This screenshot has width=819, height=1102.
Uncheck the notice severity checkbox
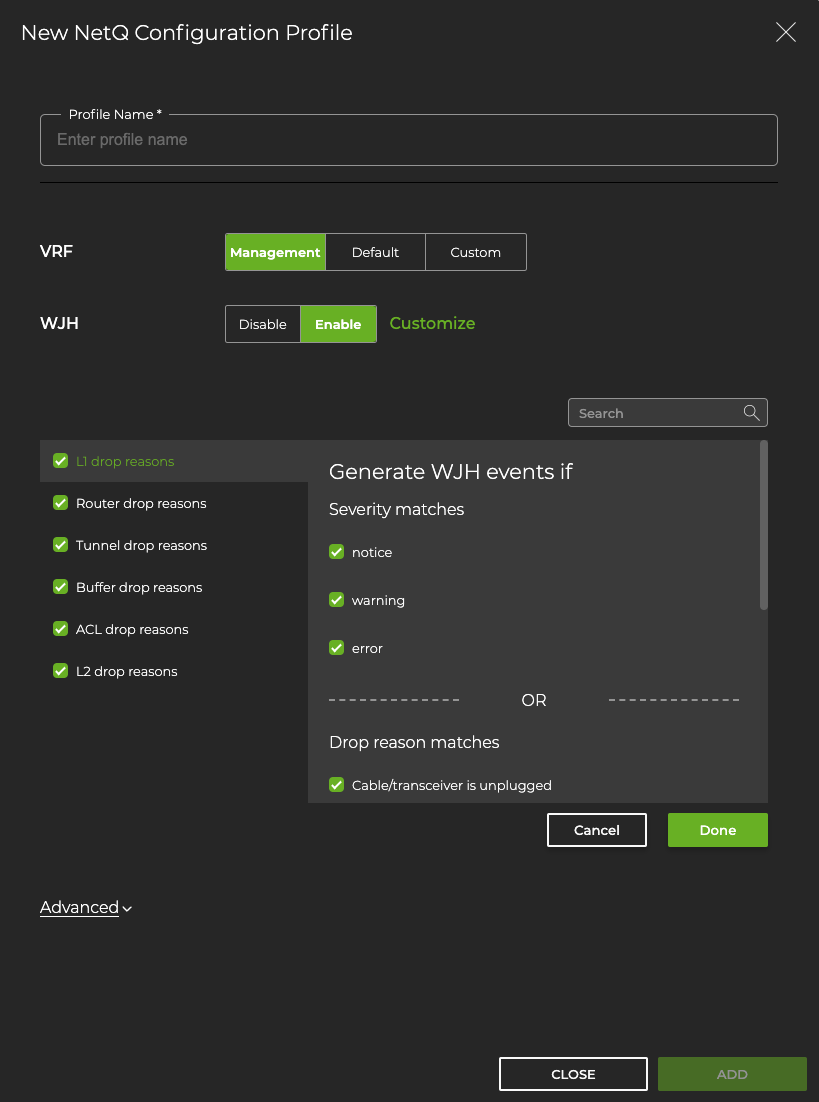[336, 551]
